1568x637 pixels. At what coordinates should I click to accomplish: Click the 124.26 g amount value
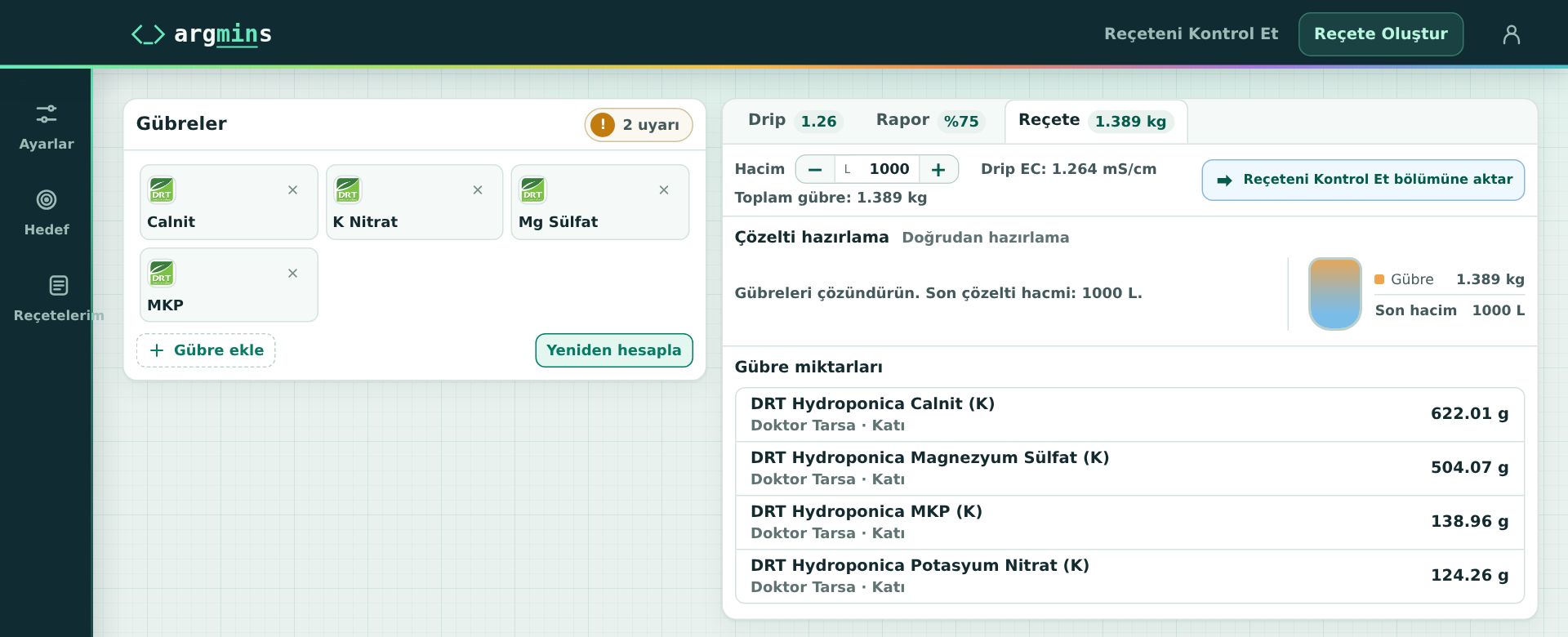coord(1469,576)
